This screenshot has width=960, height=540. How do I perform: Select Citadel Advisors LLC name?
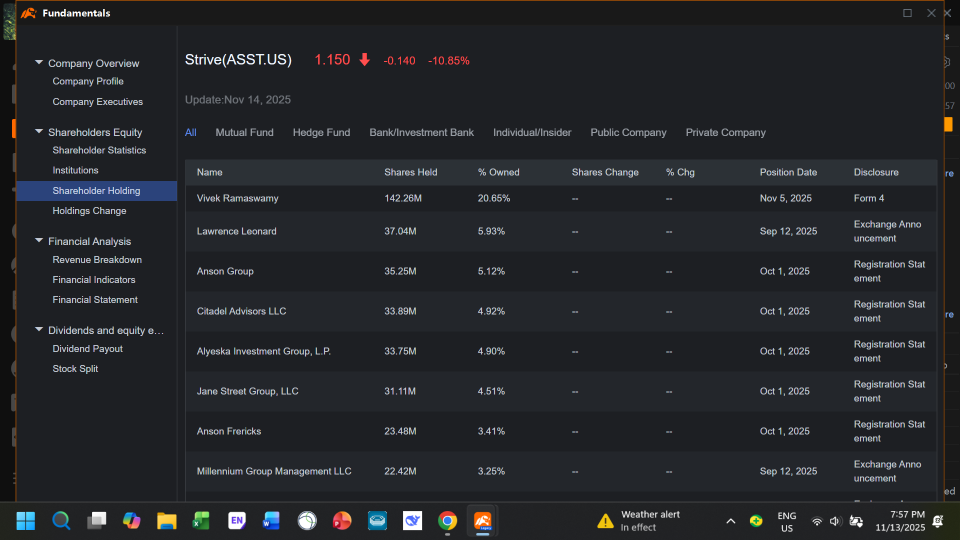coord(241,311)
